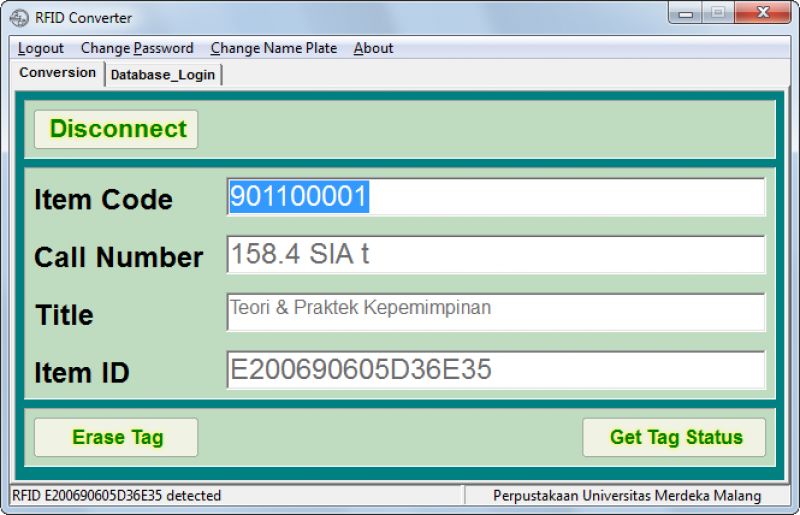Switch to the Database_Login tab
Viewport: 800px width, 515px height.
[x=163, y=74]
